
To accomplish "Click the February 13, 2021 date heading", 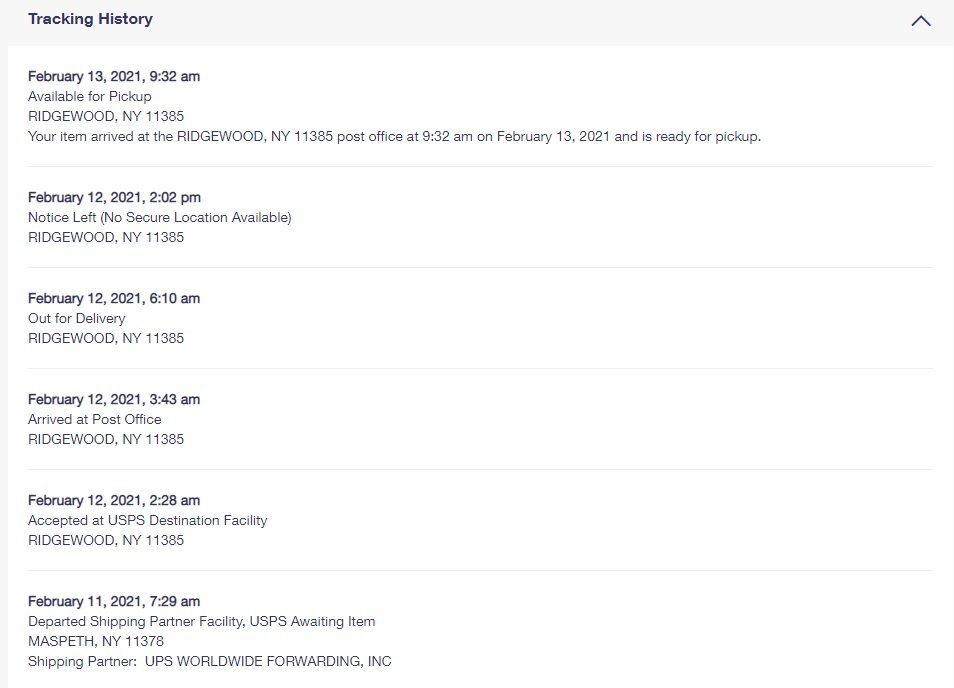I will tap(113, 76).
